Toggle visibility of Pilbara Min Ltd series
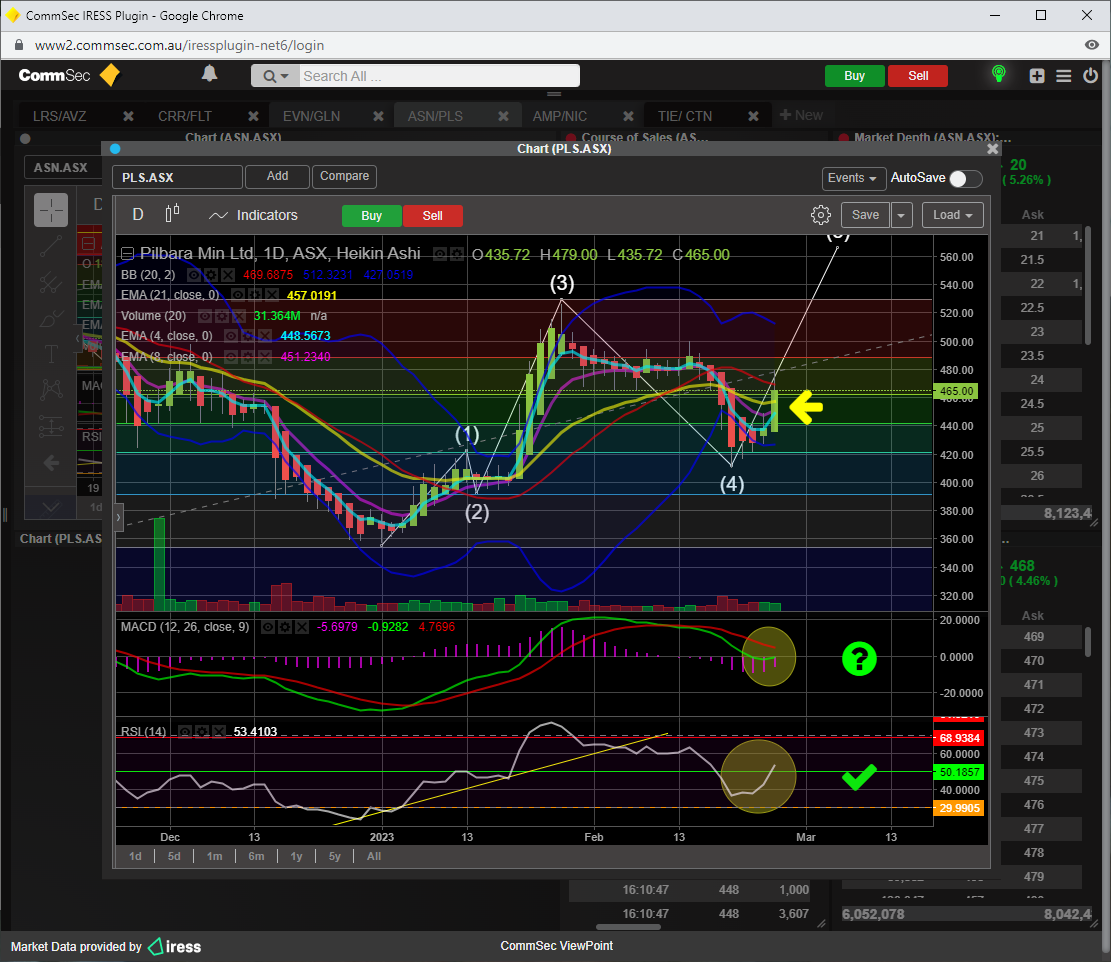 click(440, 254)
